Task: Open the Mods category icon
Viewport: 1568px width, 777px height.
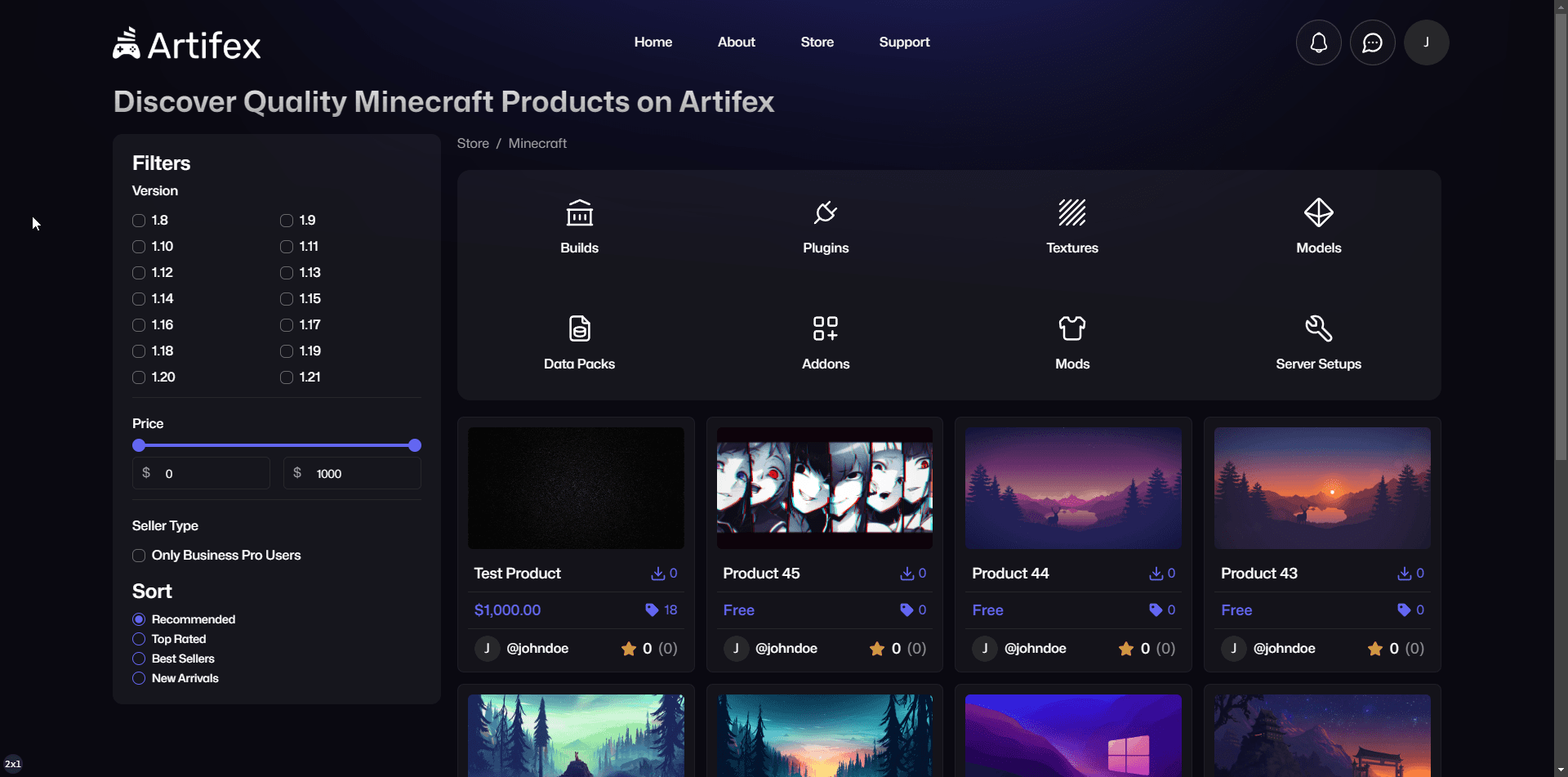Action: pos(1072,328)
